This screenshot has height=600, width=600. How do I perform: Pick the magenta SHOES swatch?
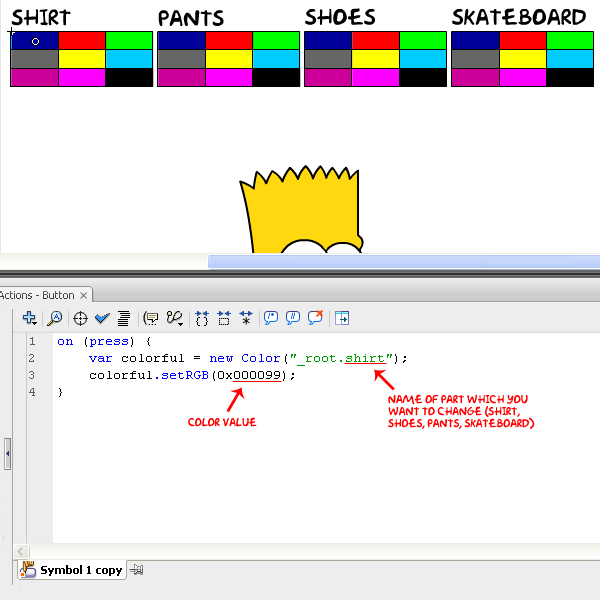(x=375, y=77)
